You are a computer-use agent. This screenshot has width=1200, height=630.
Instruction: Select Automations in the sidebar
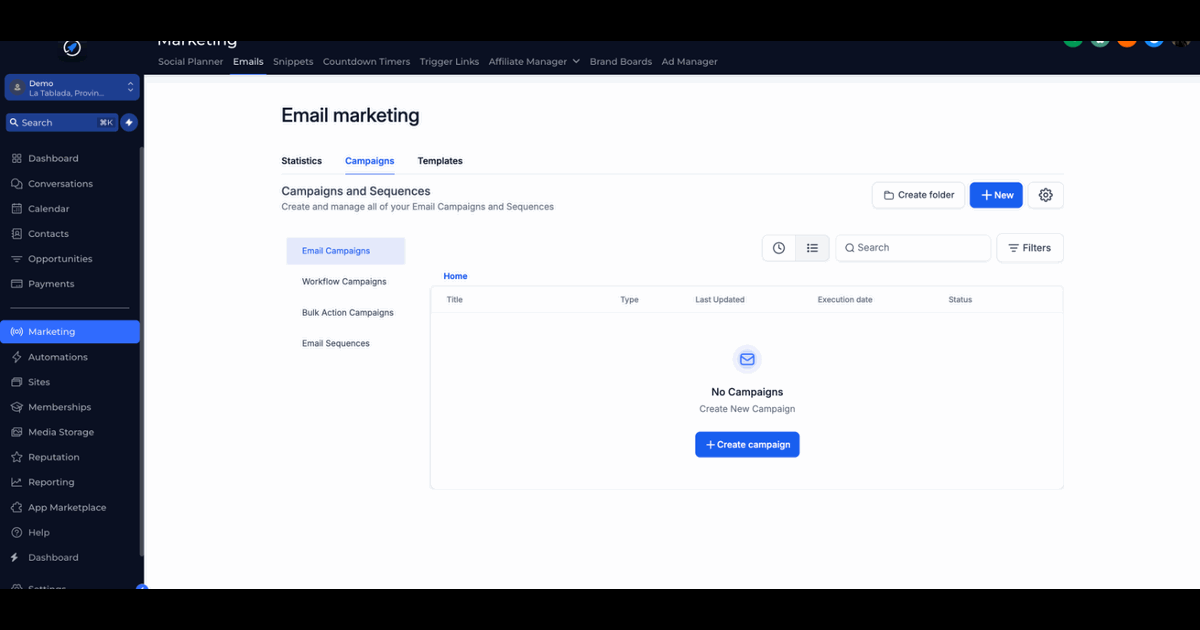tap(57, 357)
